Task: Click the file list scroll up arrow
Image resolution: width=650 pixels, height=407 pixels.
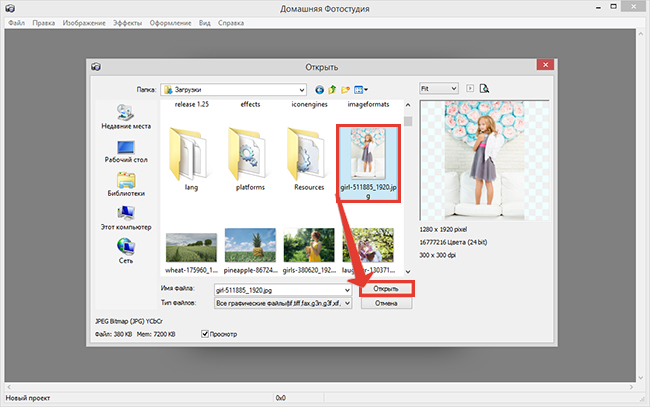Action: (408, 105)
